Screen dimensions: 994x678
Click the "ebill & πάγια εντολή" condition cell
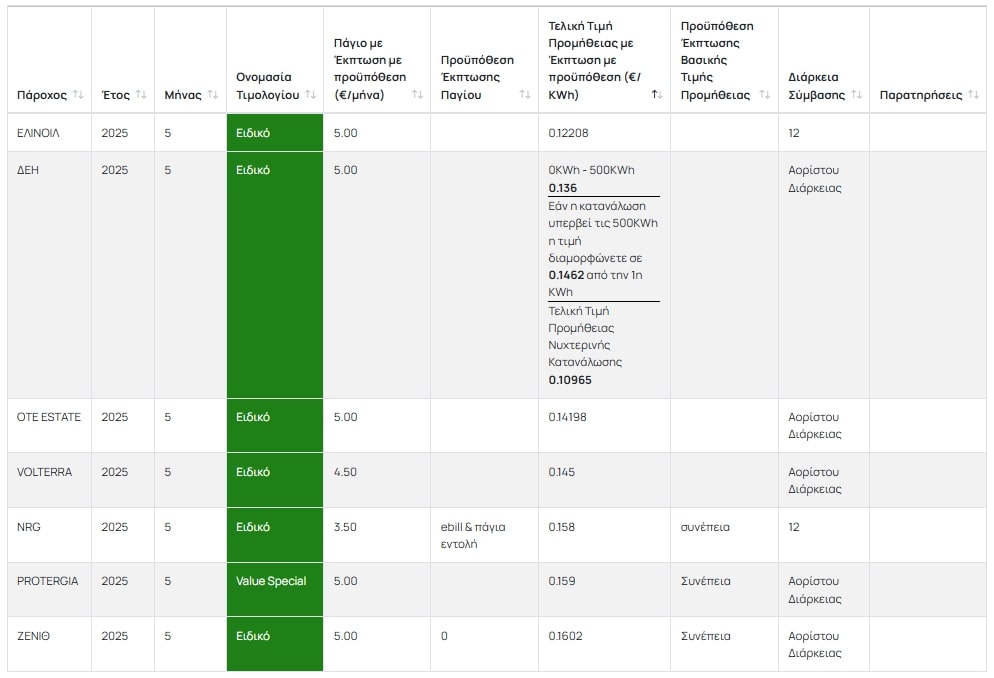click(473, 535)
